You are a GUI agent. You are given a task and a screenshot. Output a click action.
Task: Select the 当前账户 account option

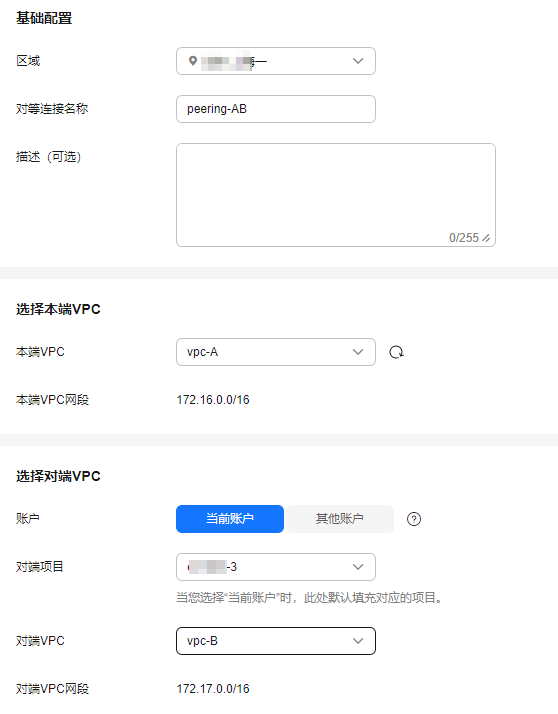pyautogui.click(x=230, y=519)
